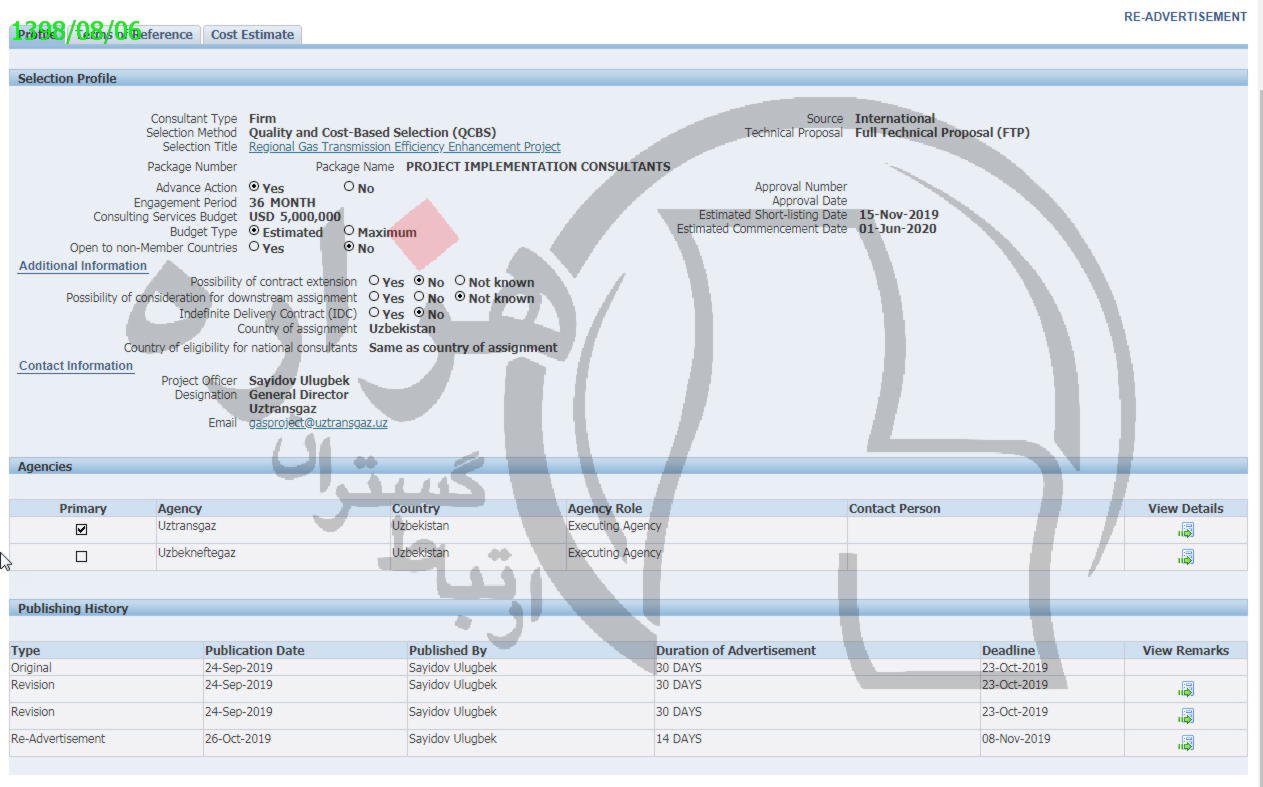Select Not known for contract extension
The width and height of the screenshot is (1263, 787).
460,281
